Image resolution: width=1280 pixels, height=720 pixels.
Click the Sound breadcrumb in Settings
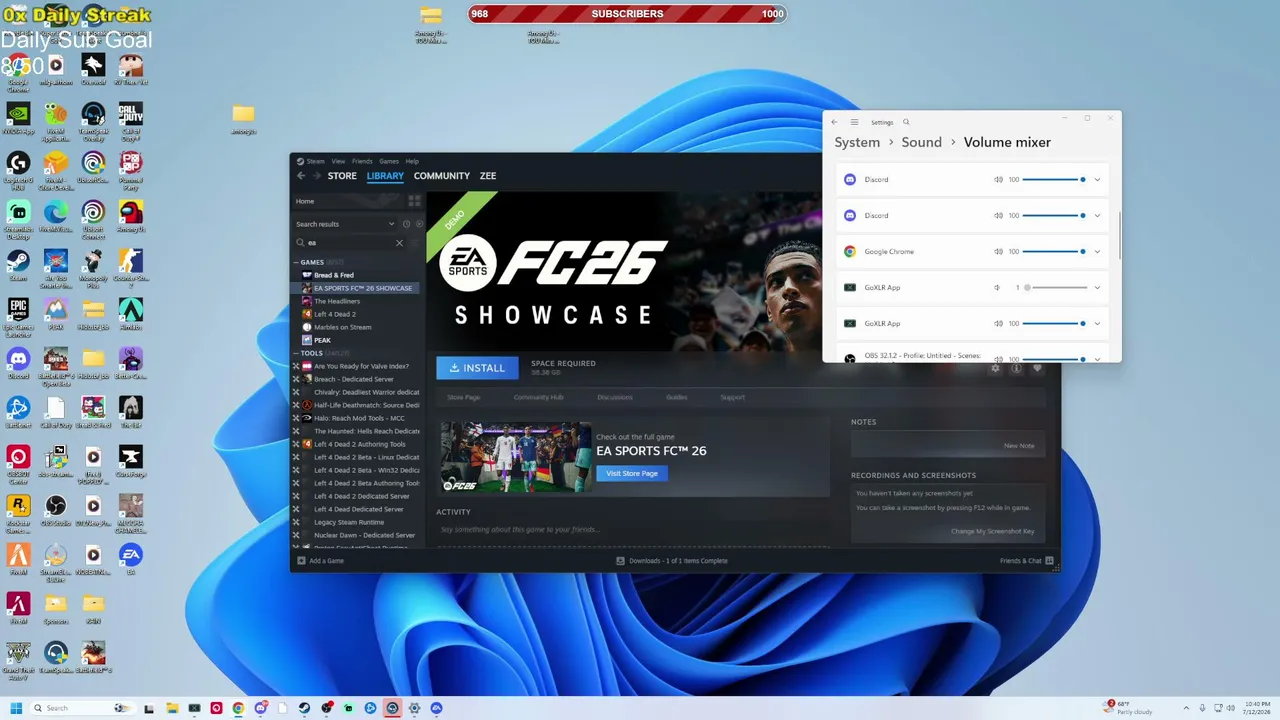[x=921, y=142]
